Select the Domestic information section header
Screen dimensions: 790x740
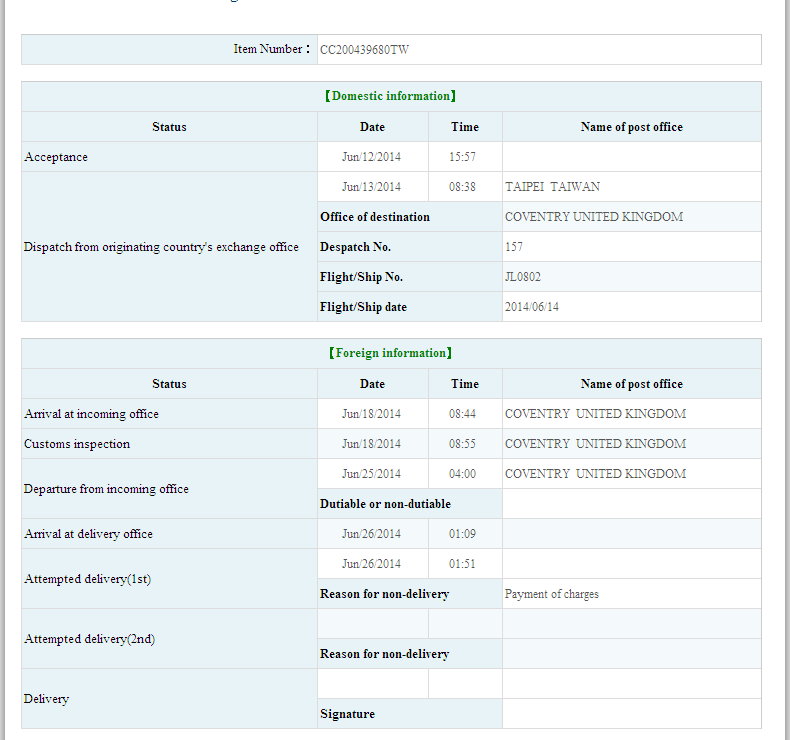[x=391, y=97]
